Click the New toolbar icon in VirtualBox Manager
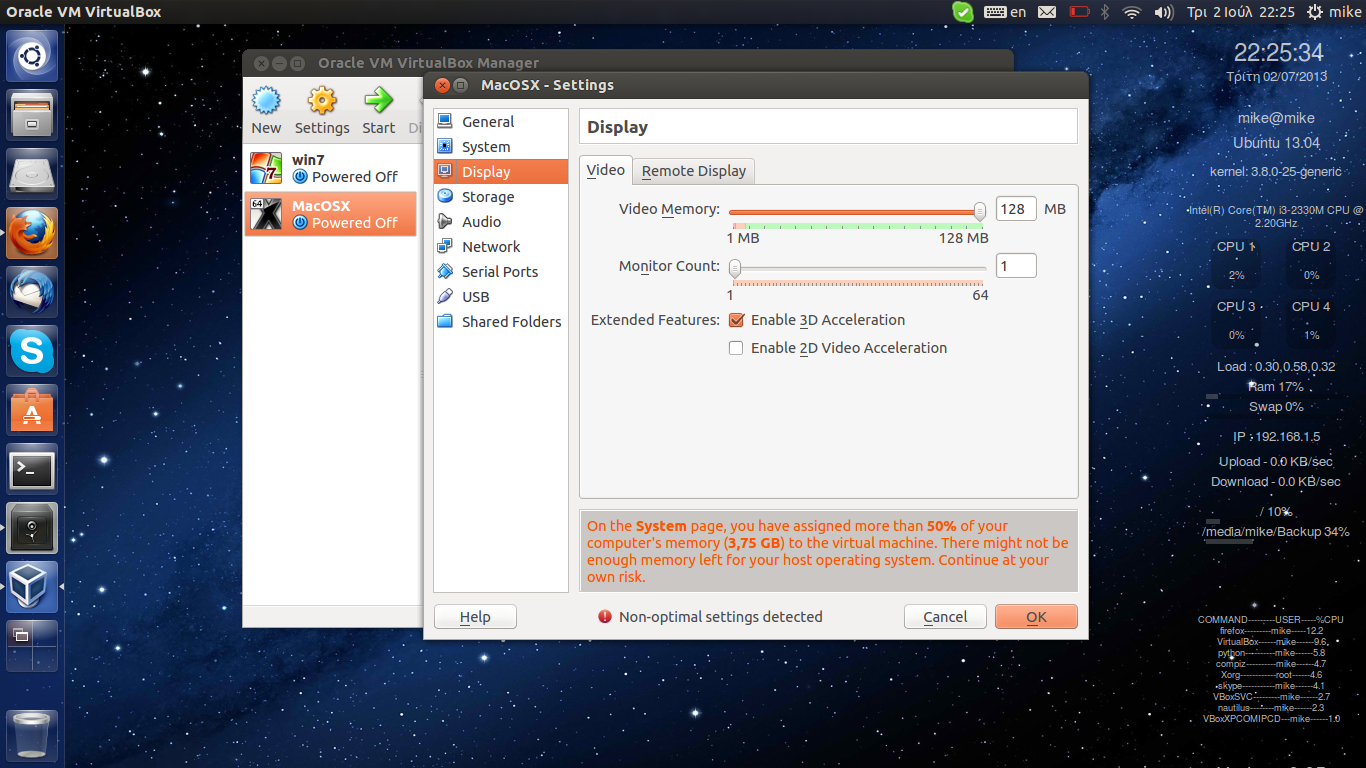1366x768 pixels. pyautogui.click(x=266, y=101)
